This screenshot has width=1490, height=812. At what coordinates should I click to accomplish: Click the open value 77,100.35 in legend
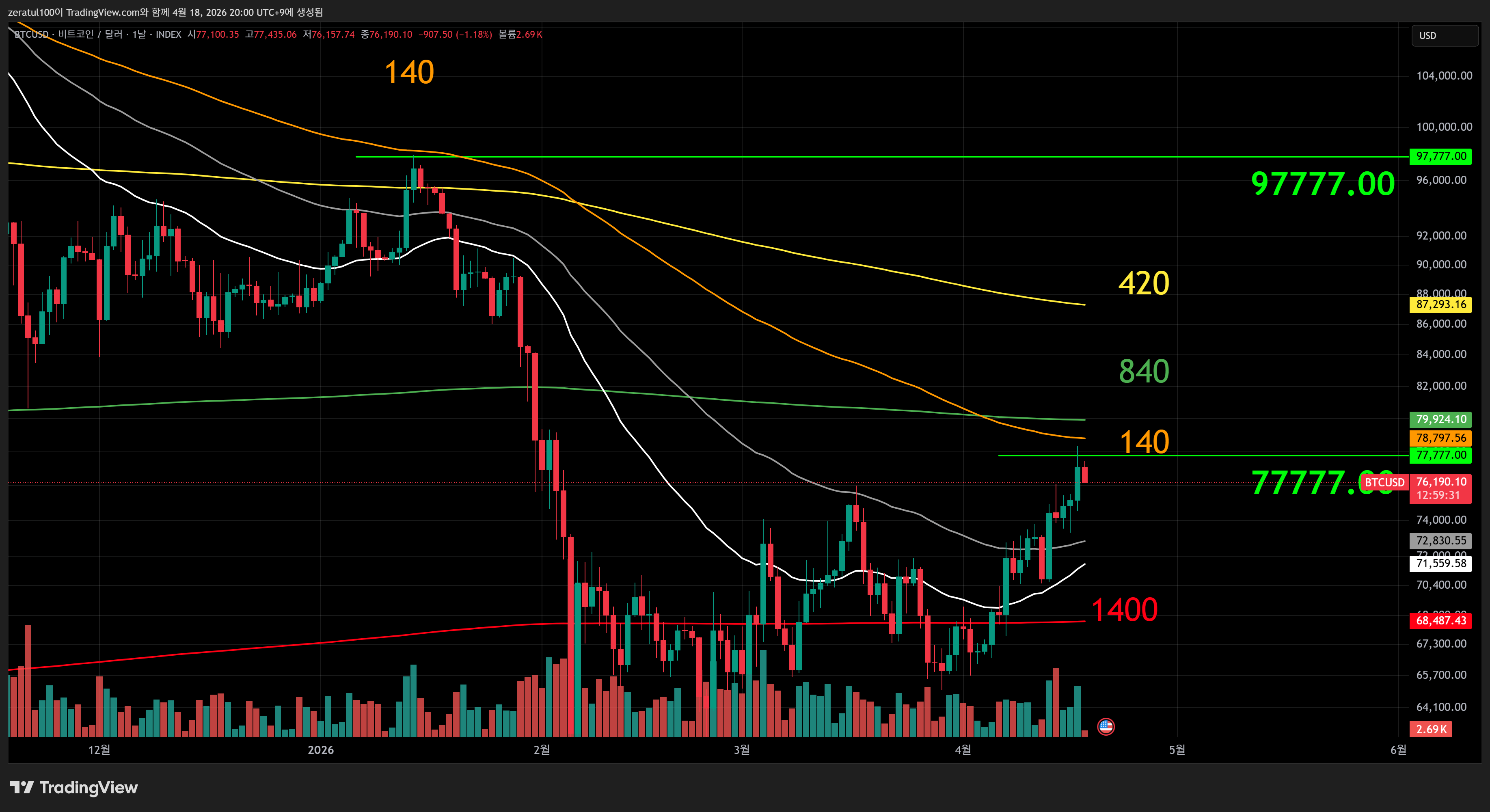click(217, 34)
